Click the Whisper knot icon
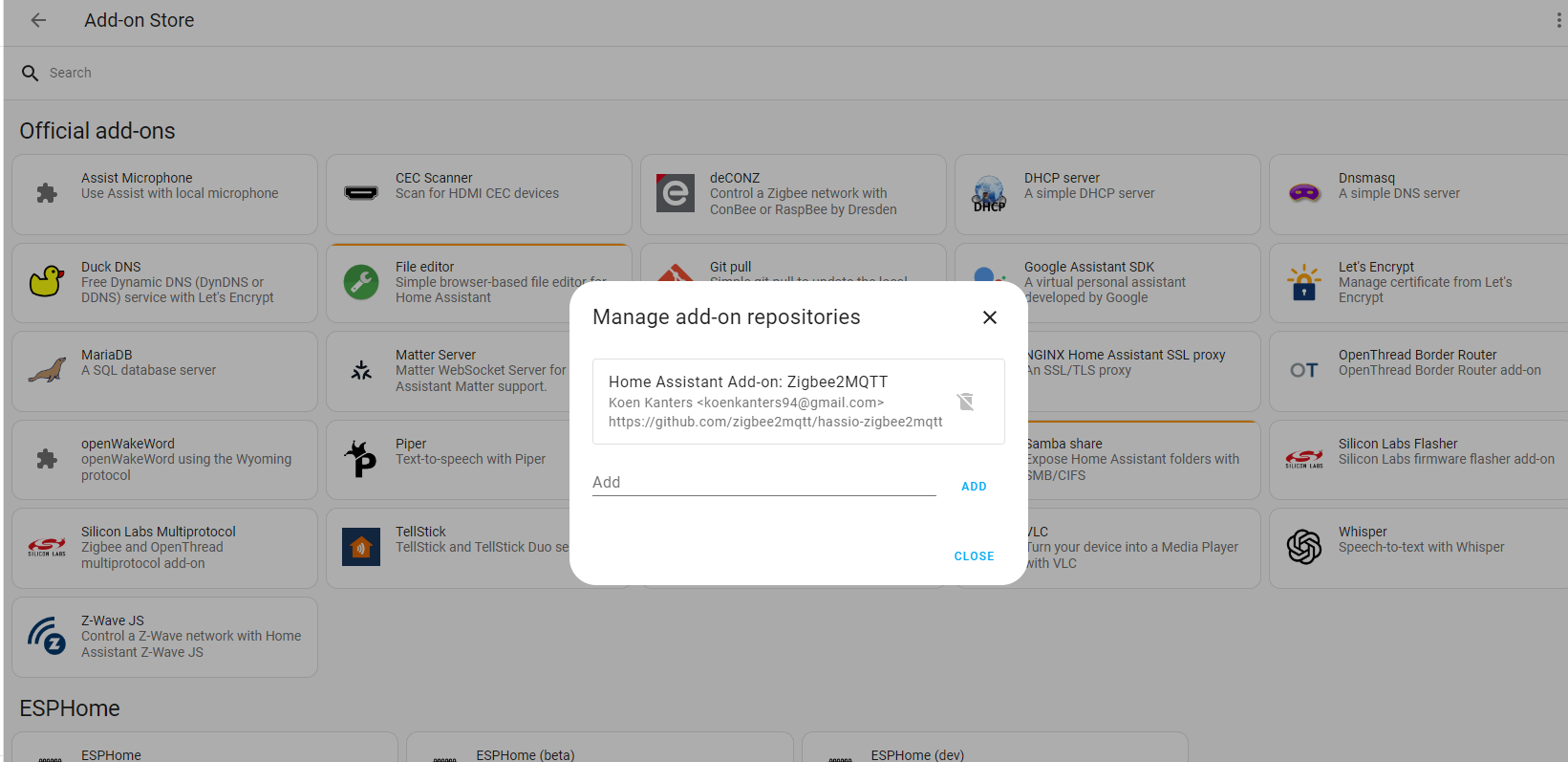Image resolution: width=1568 pixels, height=762 pixels. click(x=1304, y=548)
